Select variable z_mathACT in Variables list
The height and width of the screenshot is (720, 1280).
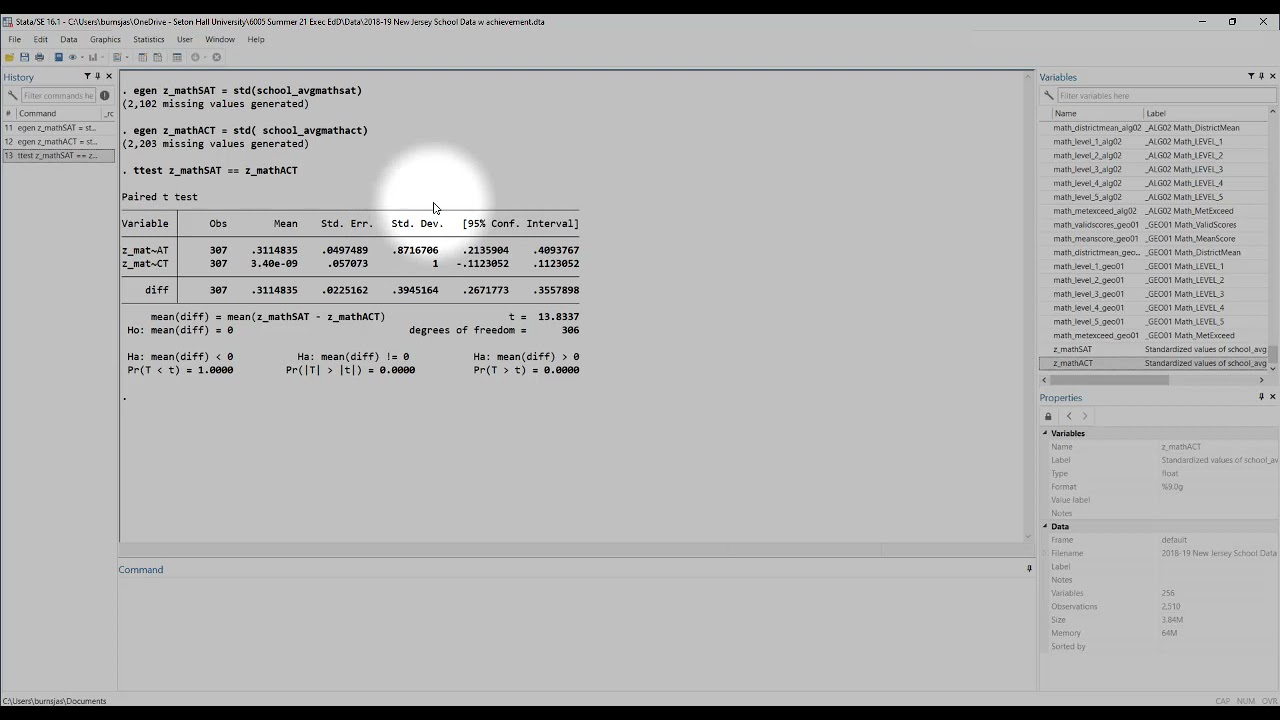click(1154, 363)
